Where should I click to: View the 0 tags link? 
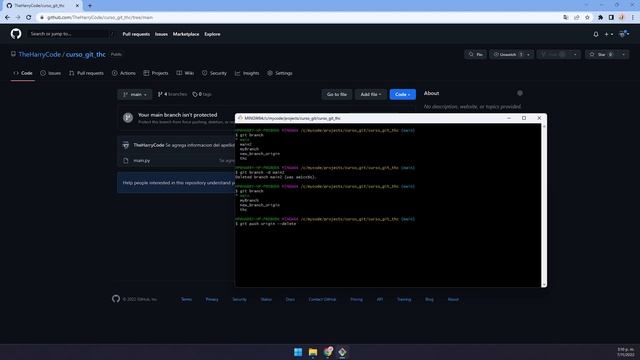click(202, 94)
